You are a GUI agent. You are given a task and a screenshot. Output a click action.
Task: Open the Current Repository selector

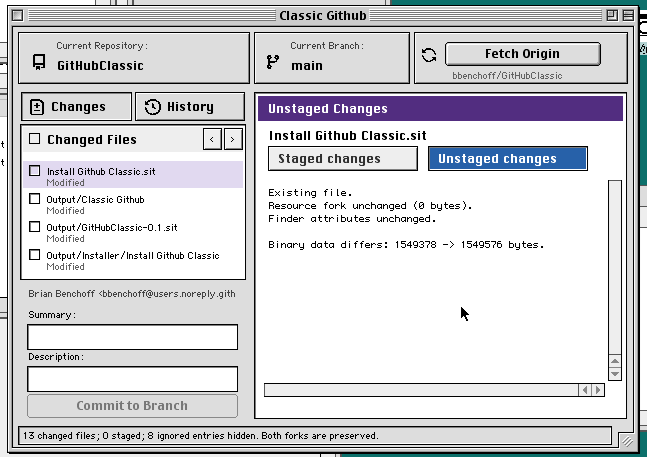click(x=134, y=58)
